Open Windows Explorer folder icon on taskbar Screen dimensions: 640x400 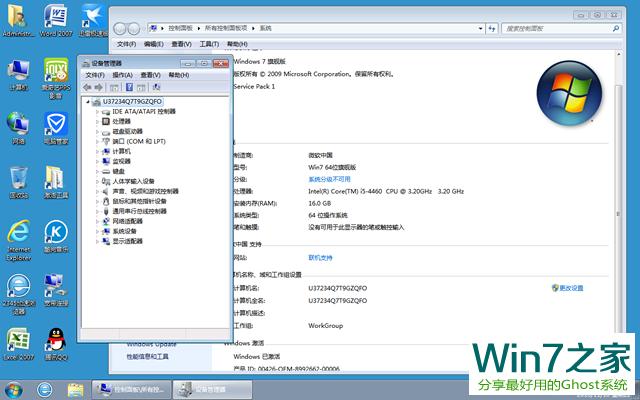click(75, 390)
